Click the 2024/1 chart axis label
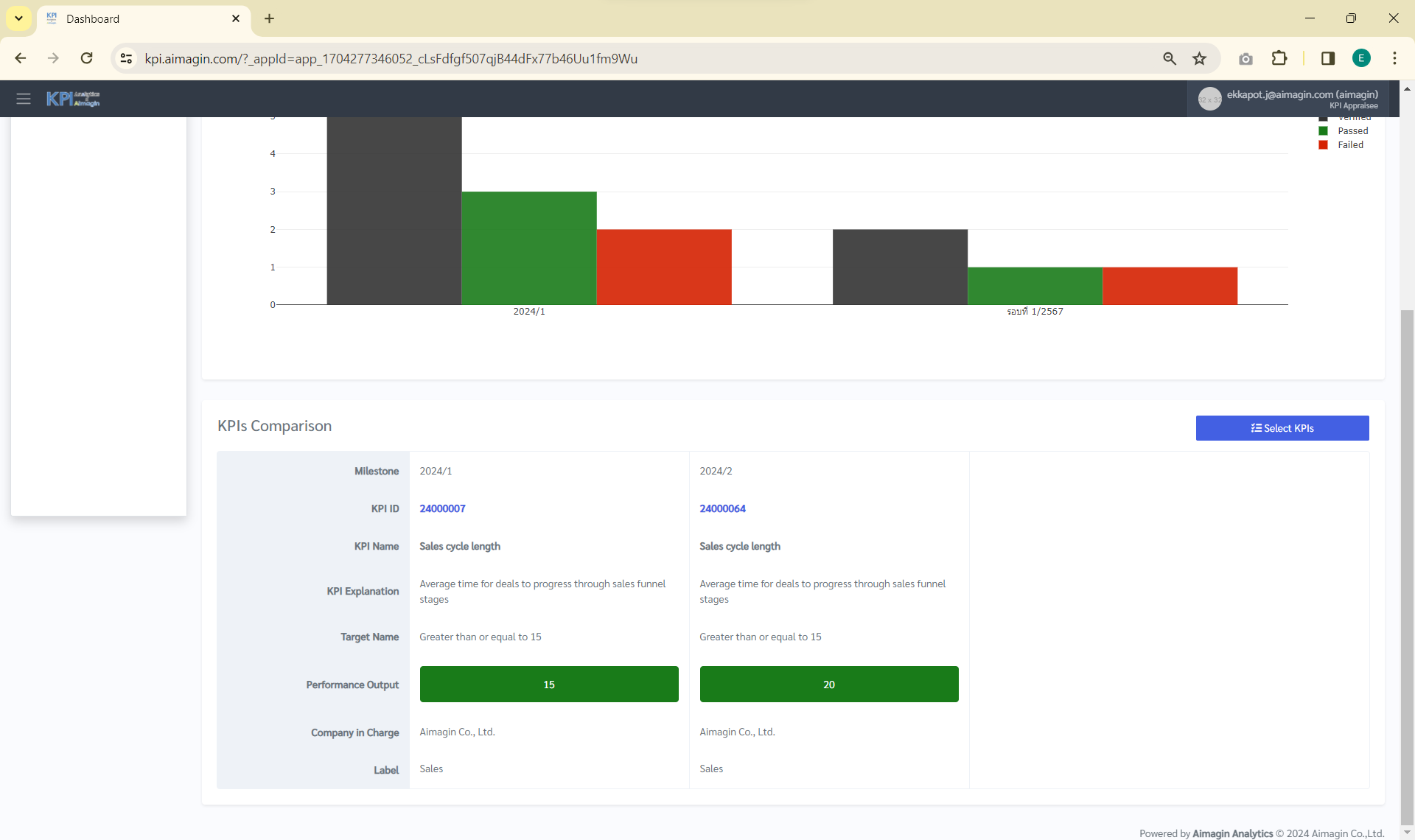 coord(529,312)
